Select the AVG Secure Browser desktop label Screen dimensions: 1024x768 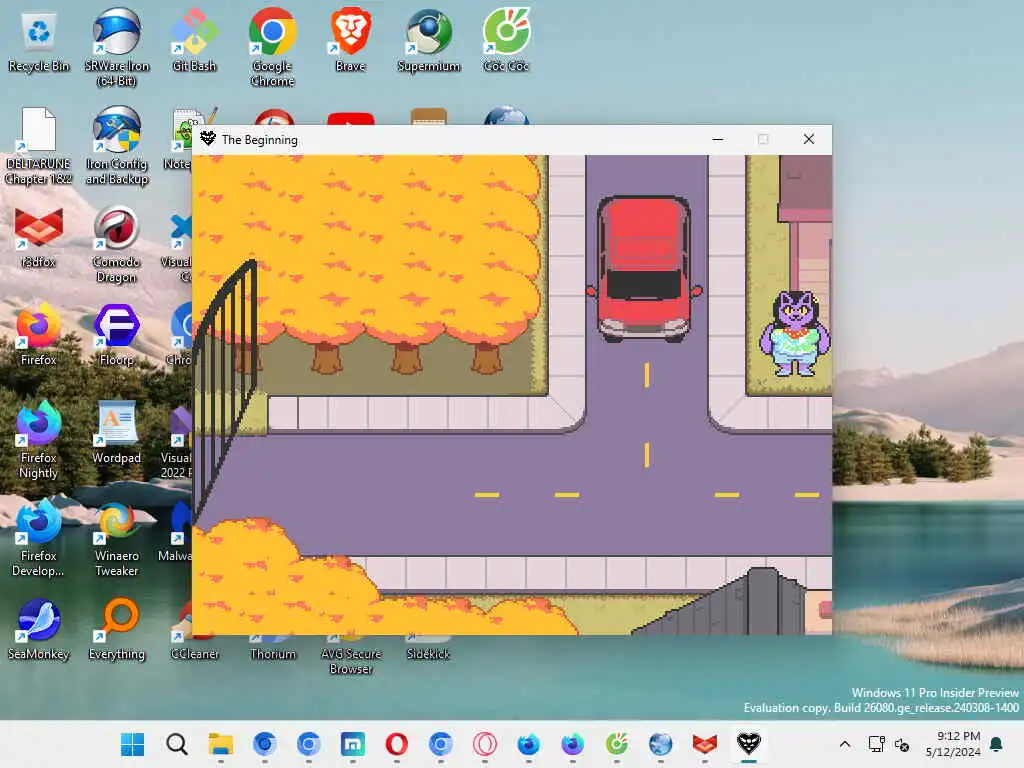(351, 661)
